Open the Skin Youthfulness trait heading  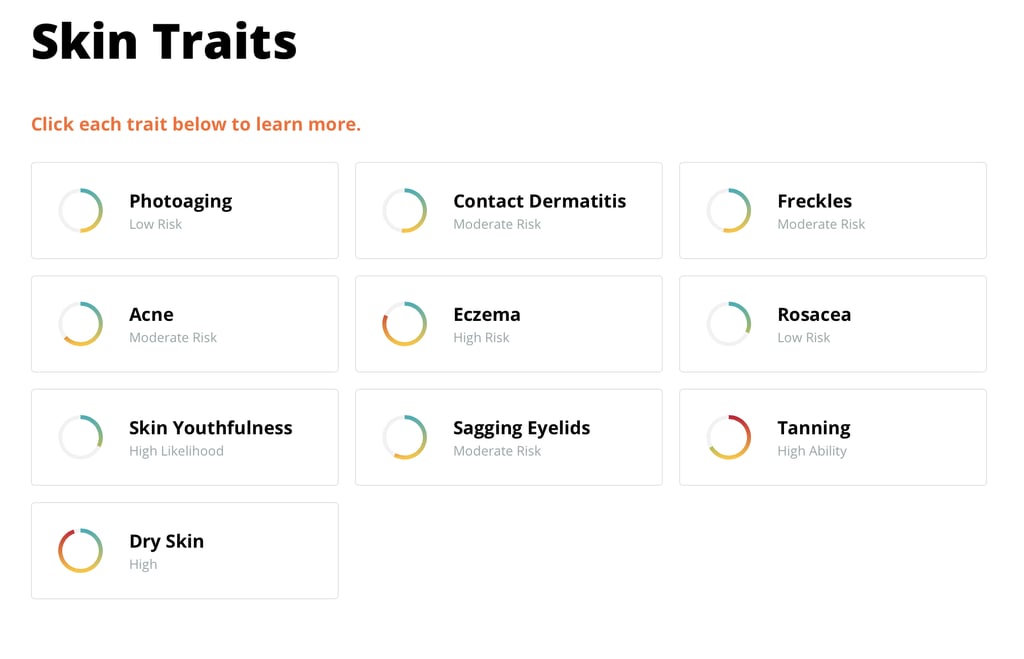[x=210, y=428]
